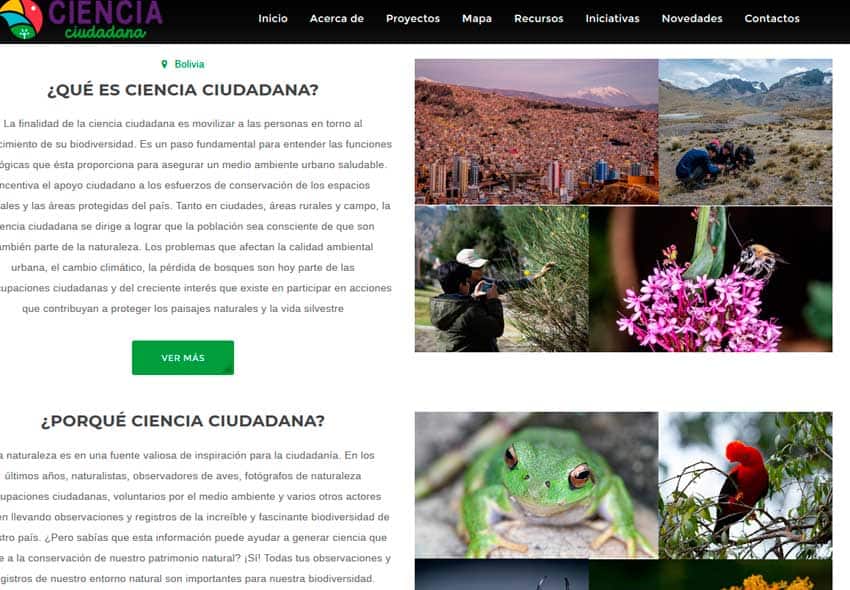The width and height of the screenshot is (850, 590).
Task: Open the Iniciativas section
Action: tap(612, 18)
